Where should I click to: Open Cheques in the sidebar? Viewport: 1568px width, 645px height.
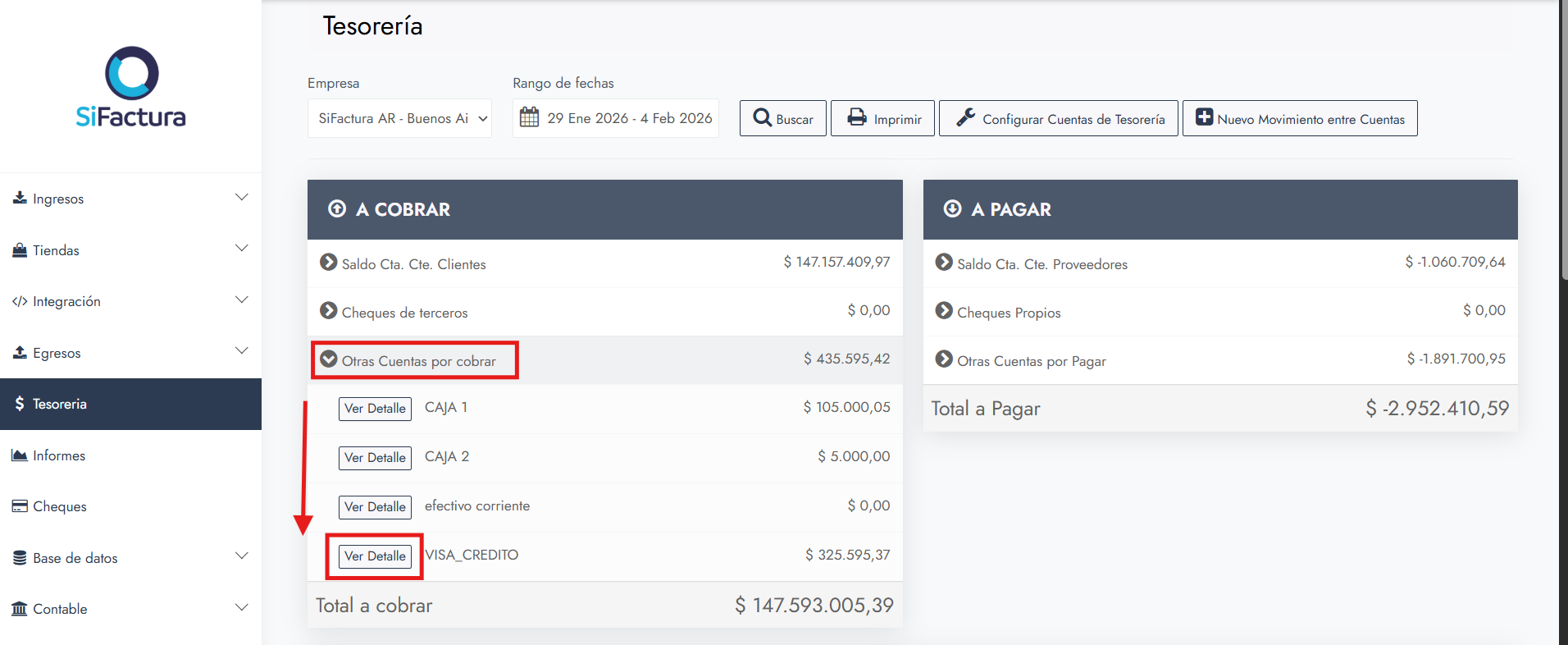pyautogui.click(x=59, y=506)
